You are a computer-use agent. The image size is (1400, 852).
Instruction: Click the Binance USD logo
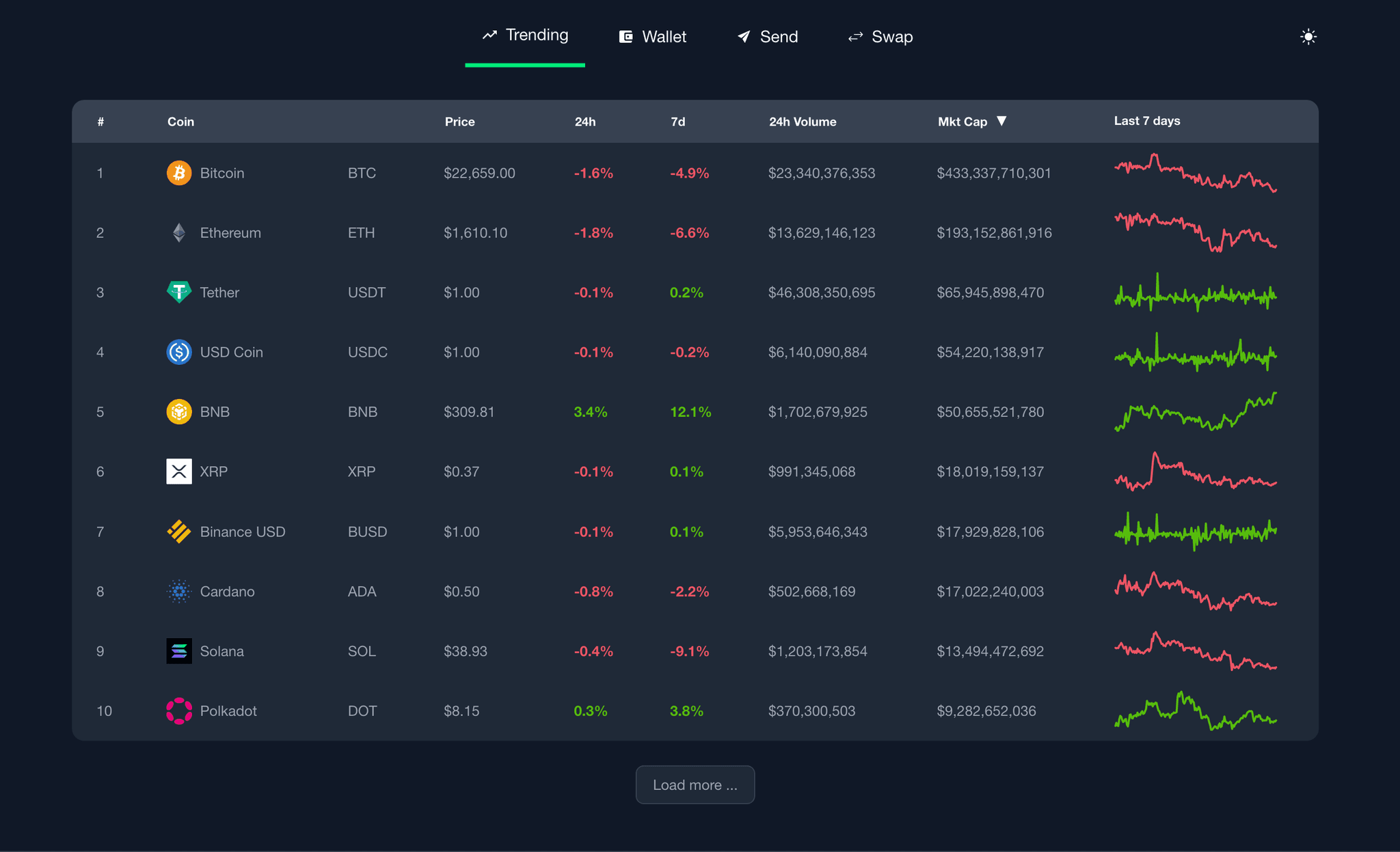179,532
